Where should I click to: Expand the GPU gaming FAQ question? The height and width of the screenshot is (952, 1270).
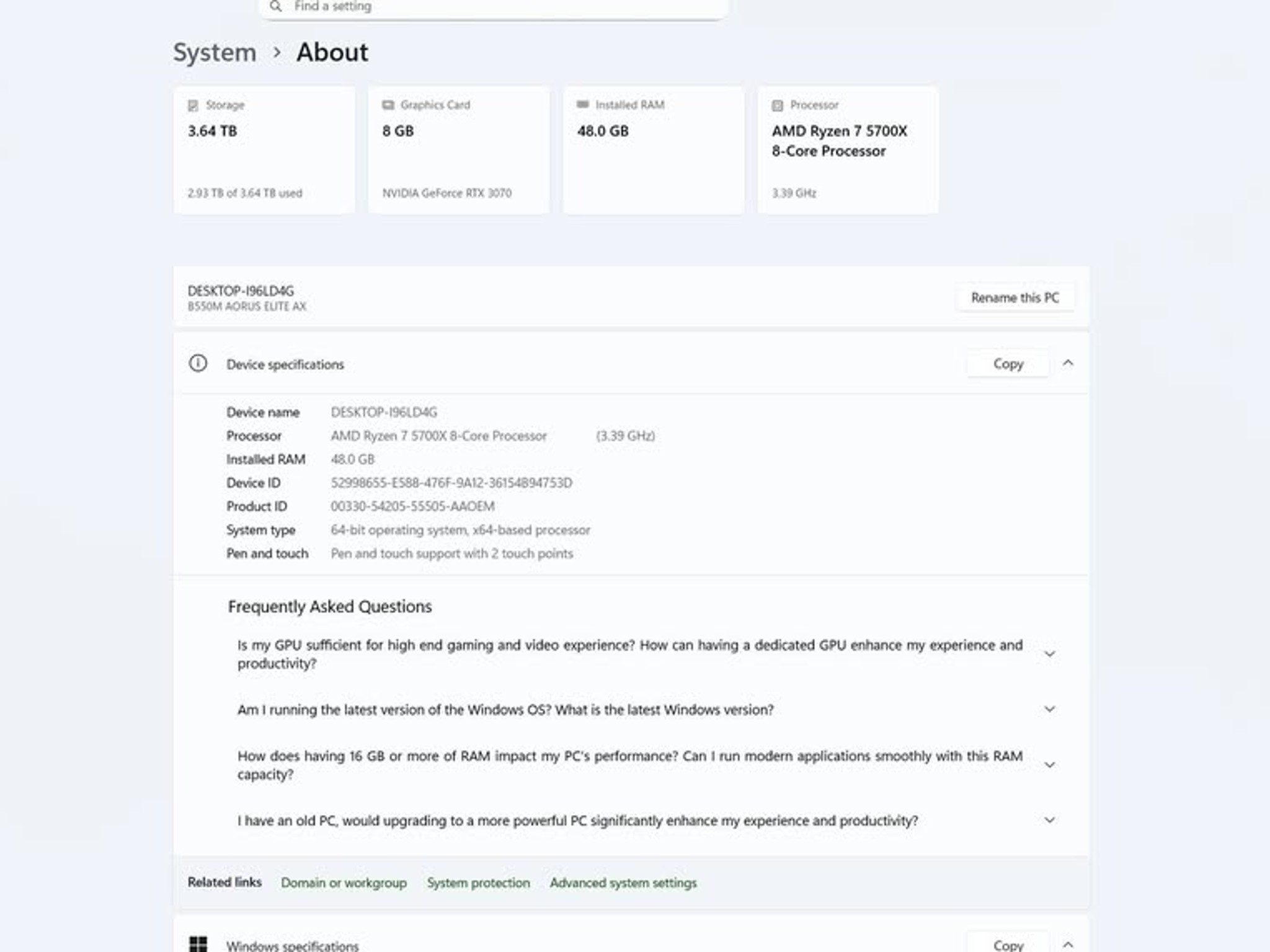pos(1049,654)
